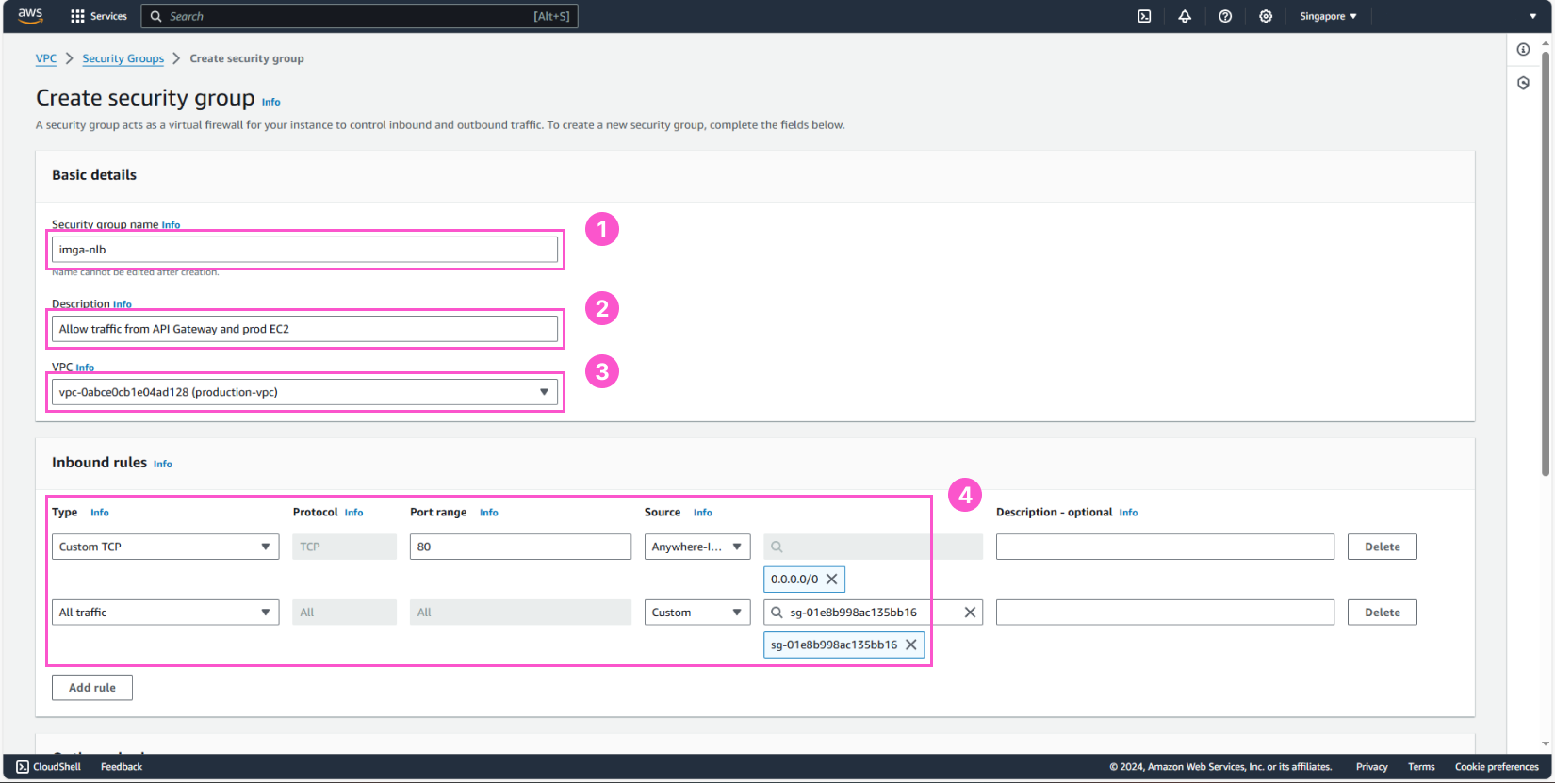Clear the sg-01e8b998ac135bb16 source search field

(970, 612)
